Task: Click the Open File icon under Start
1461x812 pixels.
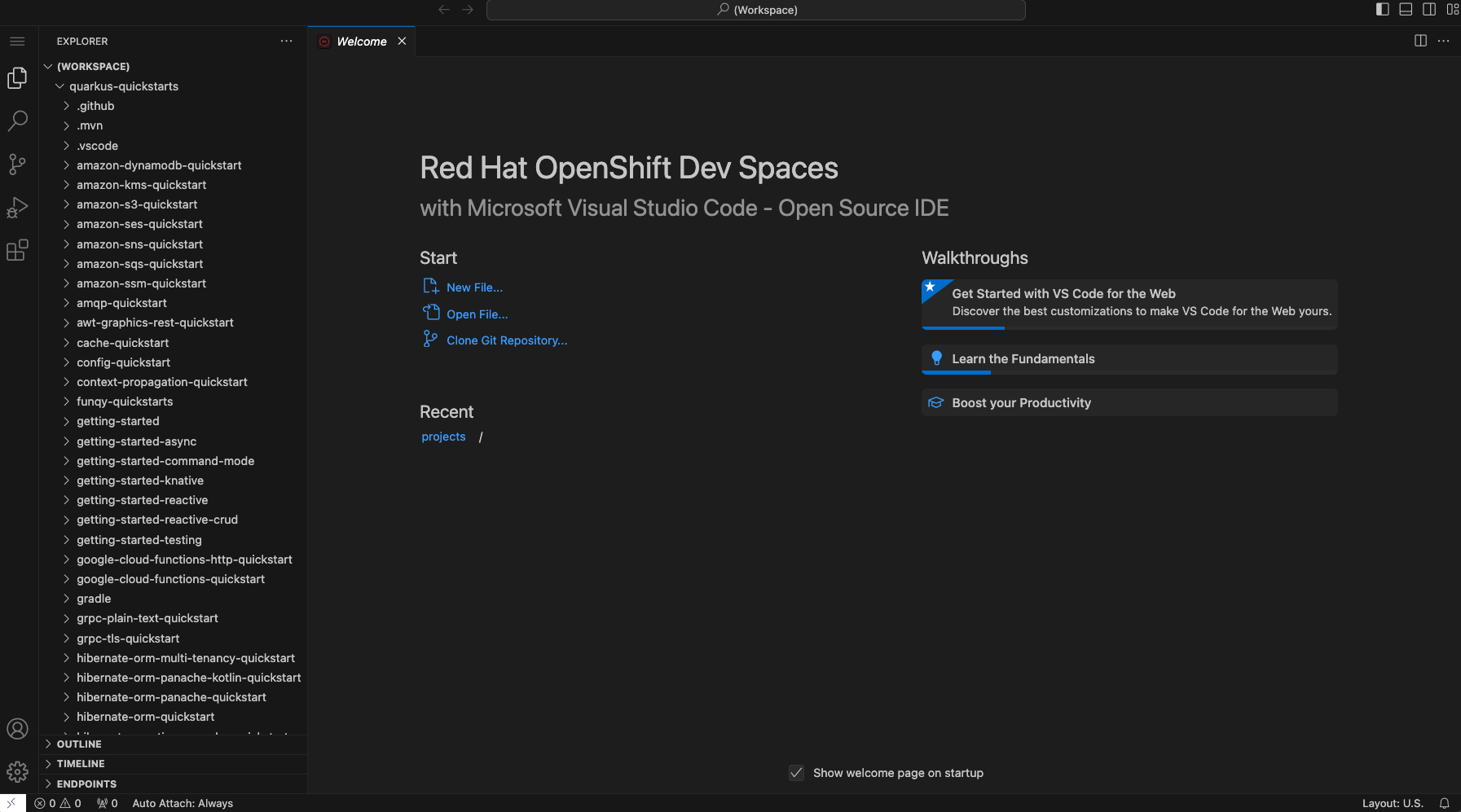Action: tap(431, 313)
